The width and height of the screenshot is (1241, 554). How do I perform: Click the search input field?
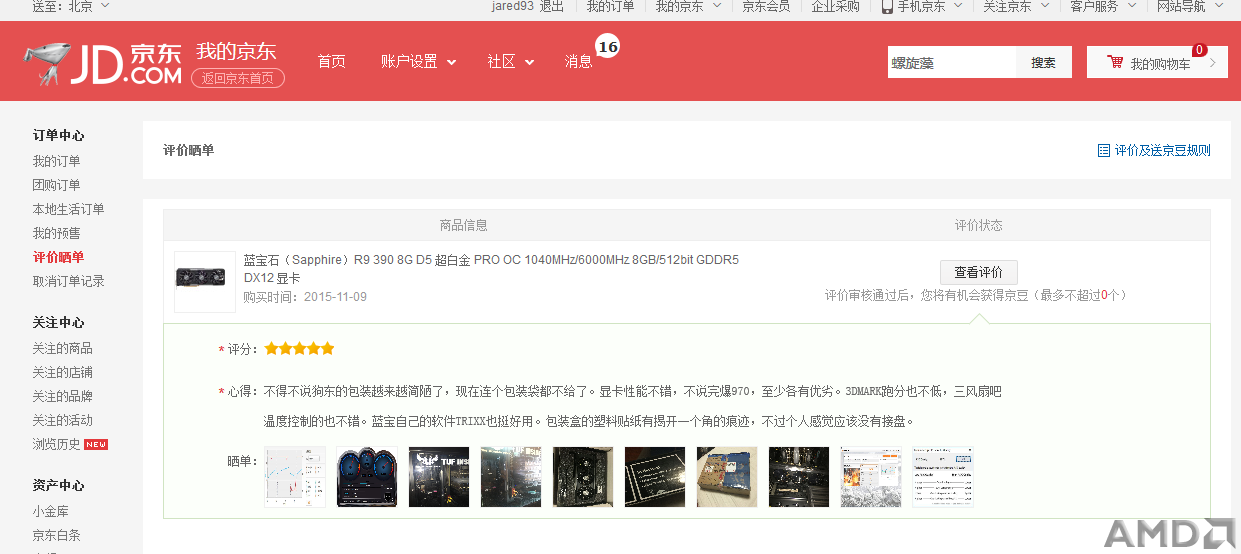point(952,62)
